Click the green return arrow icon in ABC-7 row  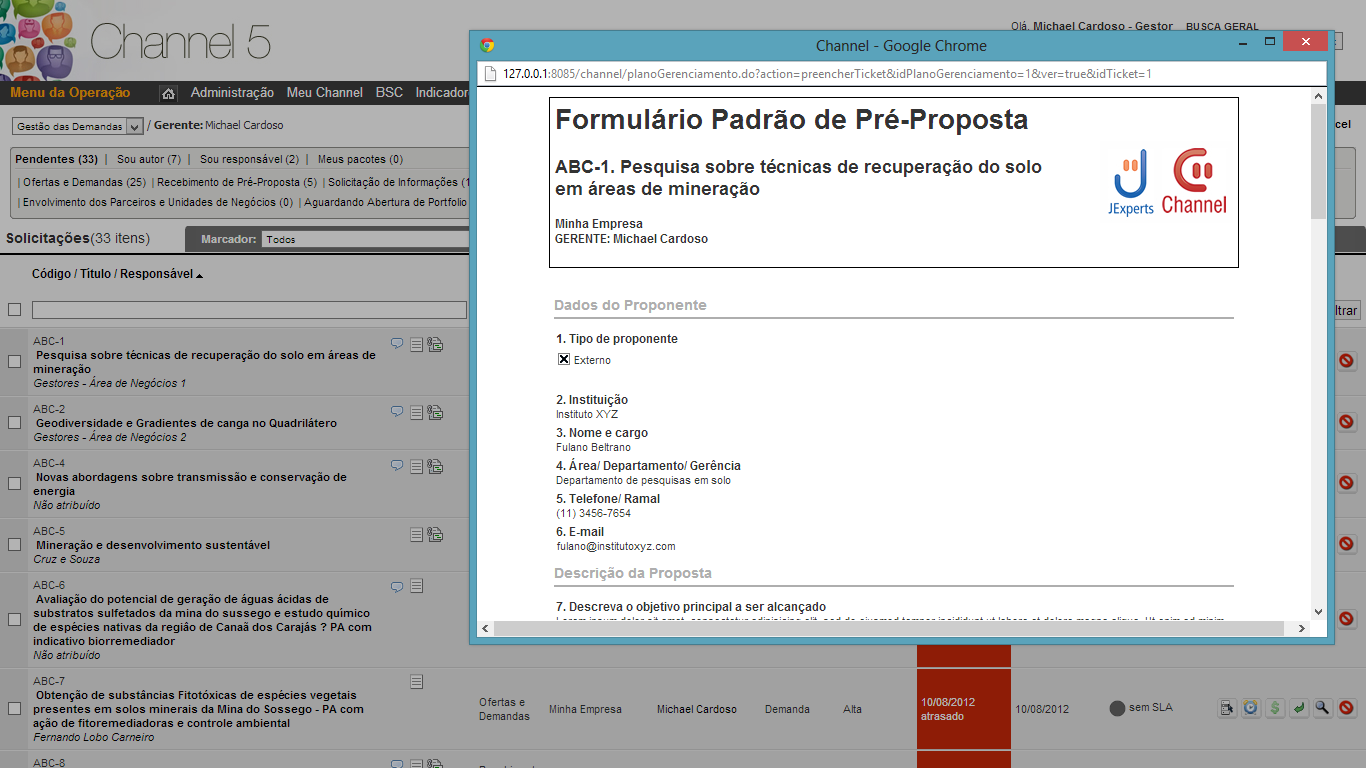click(x=1299, y=708)
